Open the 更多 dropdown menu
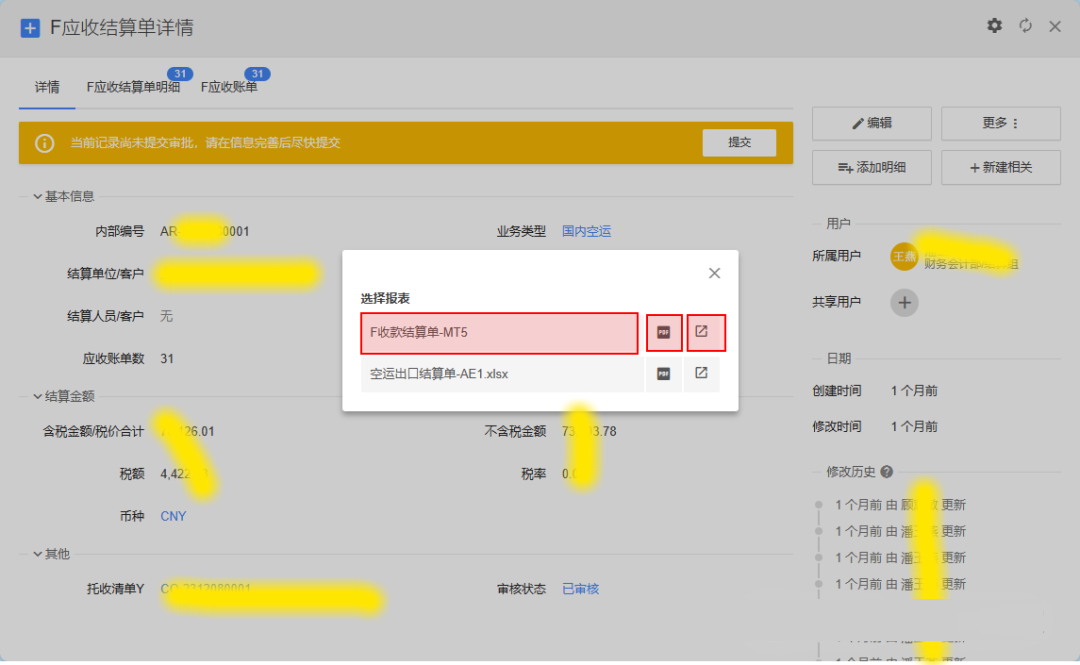The width and height of the screenshot is (1080, 665). point(1000,123)
